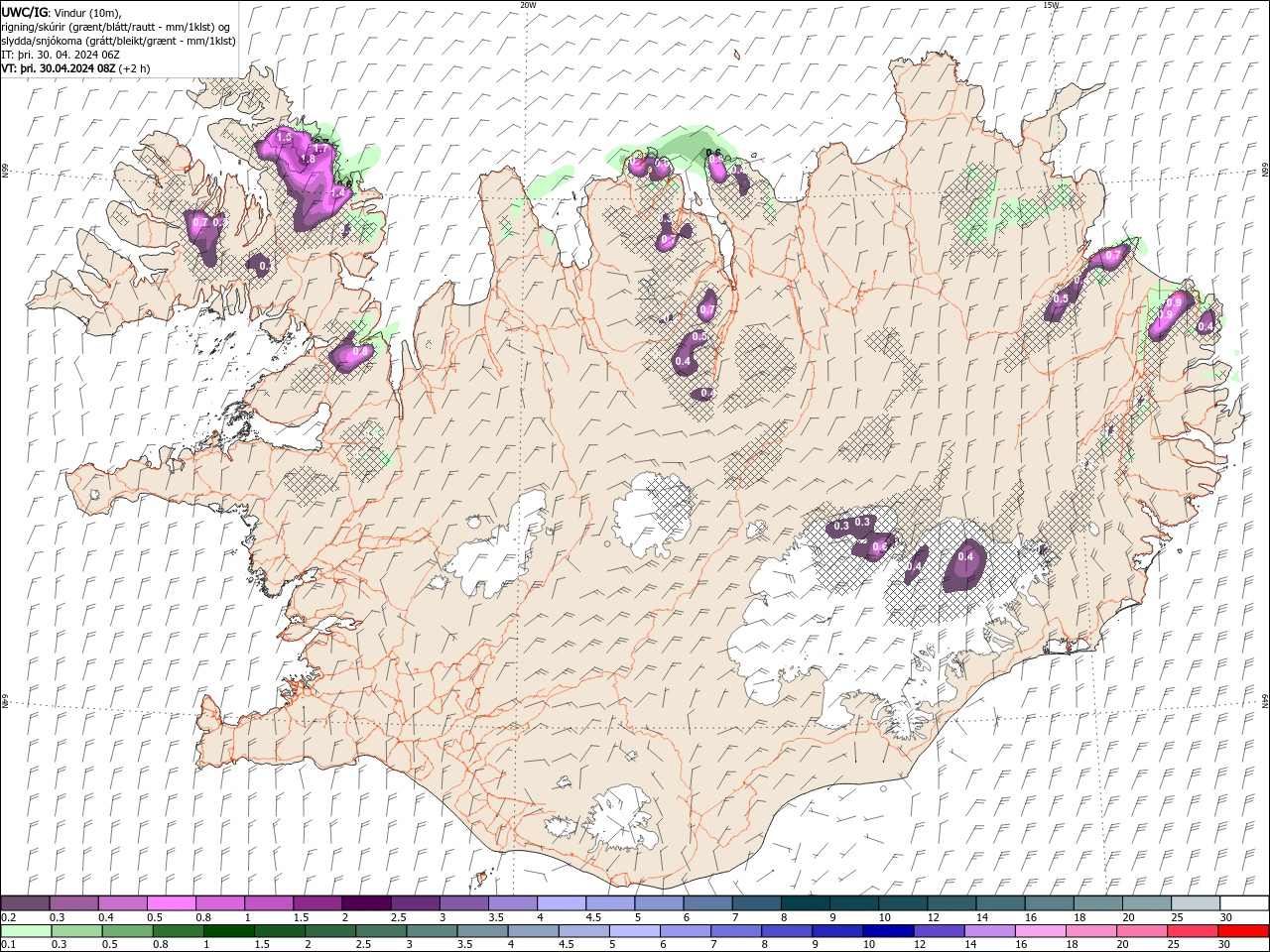Select lower legend swatch starting at 20
Image resolution: width=1270 pixels, height=952 pixels.
tap(1140, 931)
